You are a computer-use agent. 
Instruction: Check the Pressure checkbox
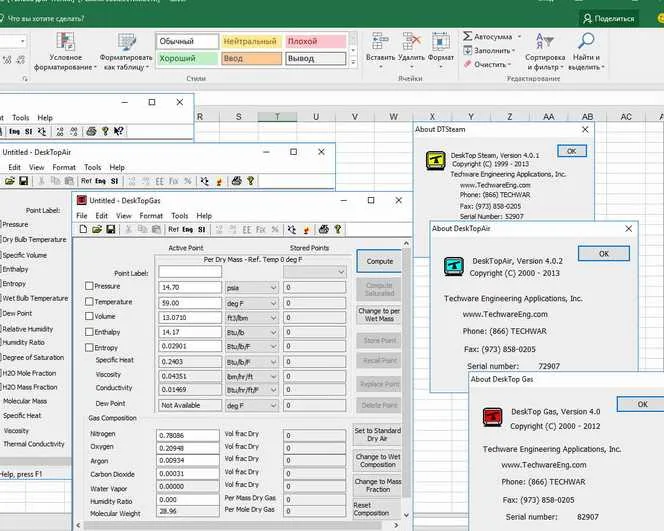click(x=89, y=286)
